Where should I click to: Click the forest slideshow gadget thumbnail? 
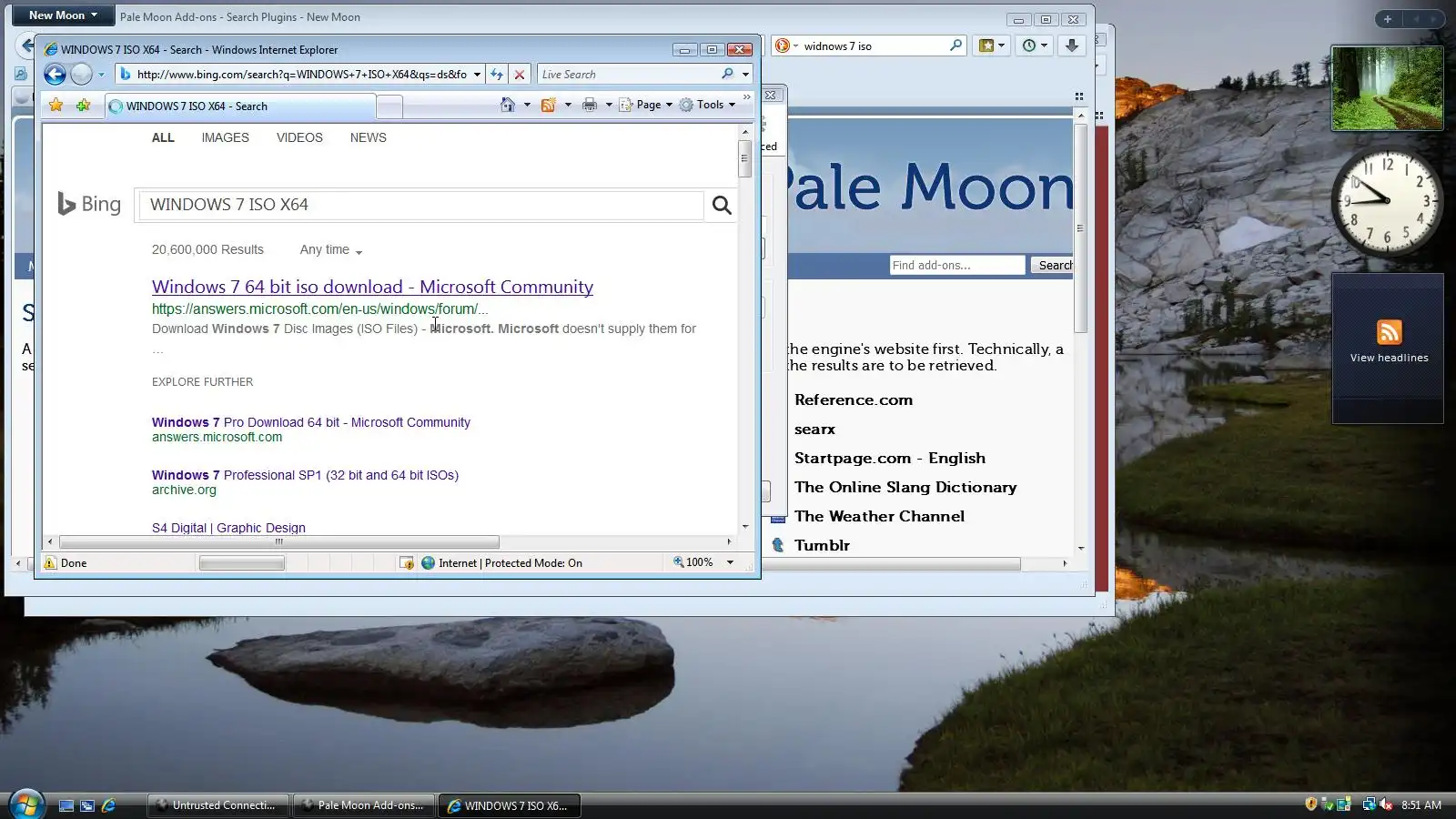tap(1387, 88)
